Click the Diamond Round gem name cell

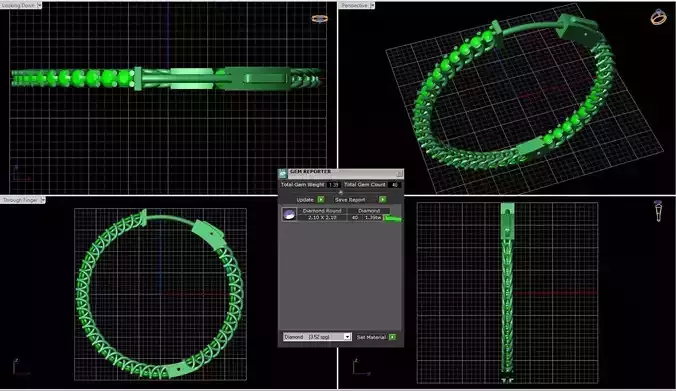coord(322,211)
